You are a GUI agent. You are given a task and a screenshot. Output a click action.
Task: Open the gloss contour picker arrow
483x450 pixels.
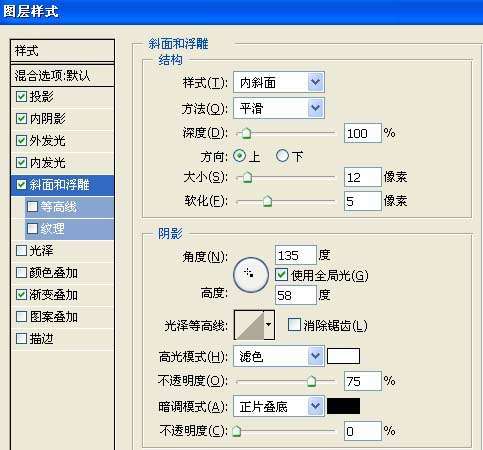pyautogui.click(x=269, y=325)
